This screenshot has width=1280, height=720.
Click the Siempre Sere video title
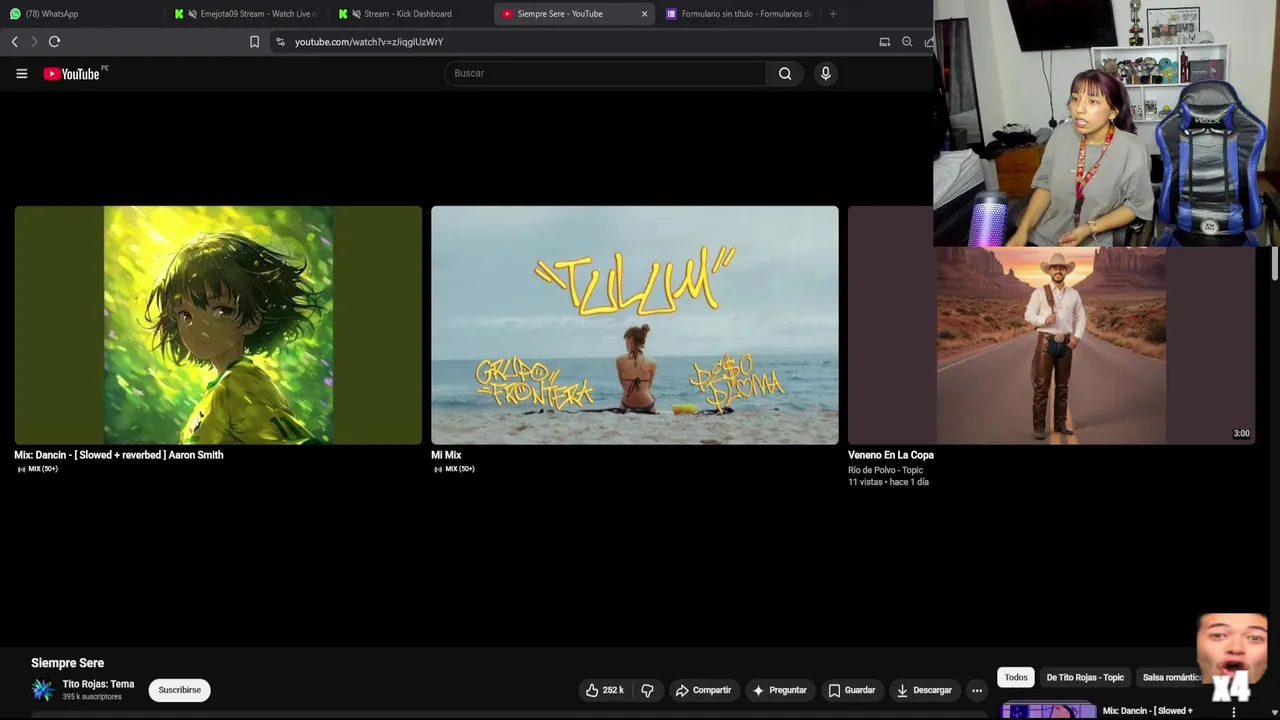[67, 663]
